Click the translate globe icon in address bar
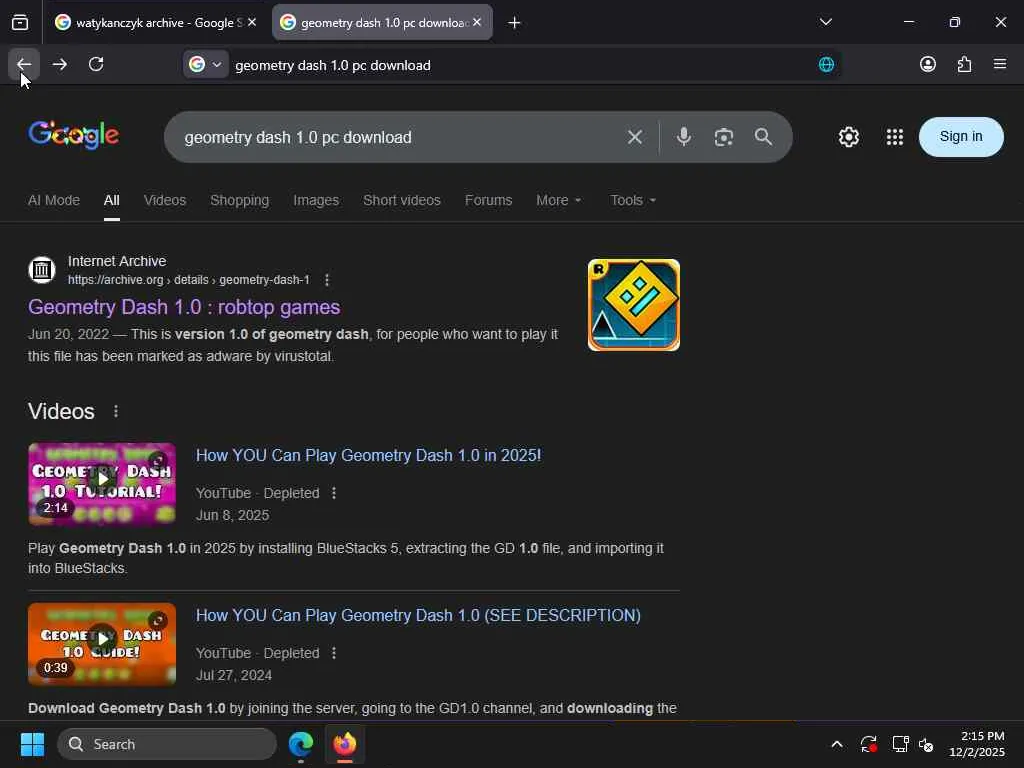 coord(826,65)
